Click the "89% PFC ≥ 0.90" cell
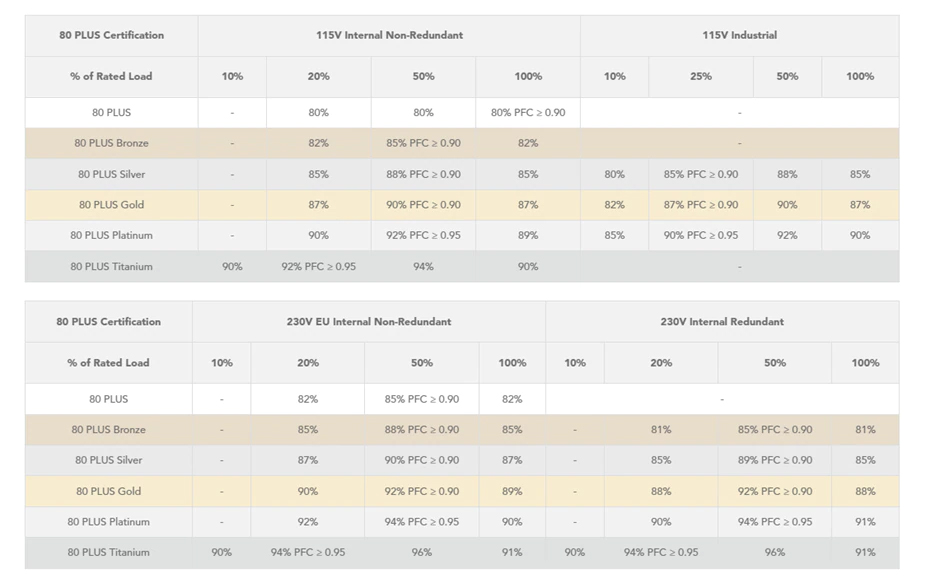Screen dimensions: 940x583 [775, 460]
